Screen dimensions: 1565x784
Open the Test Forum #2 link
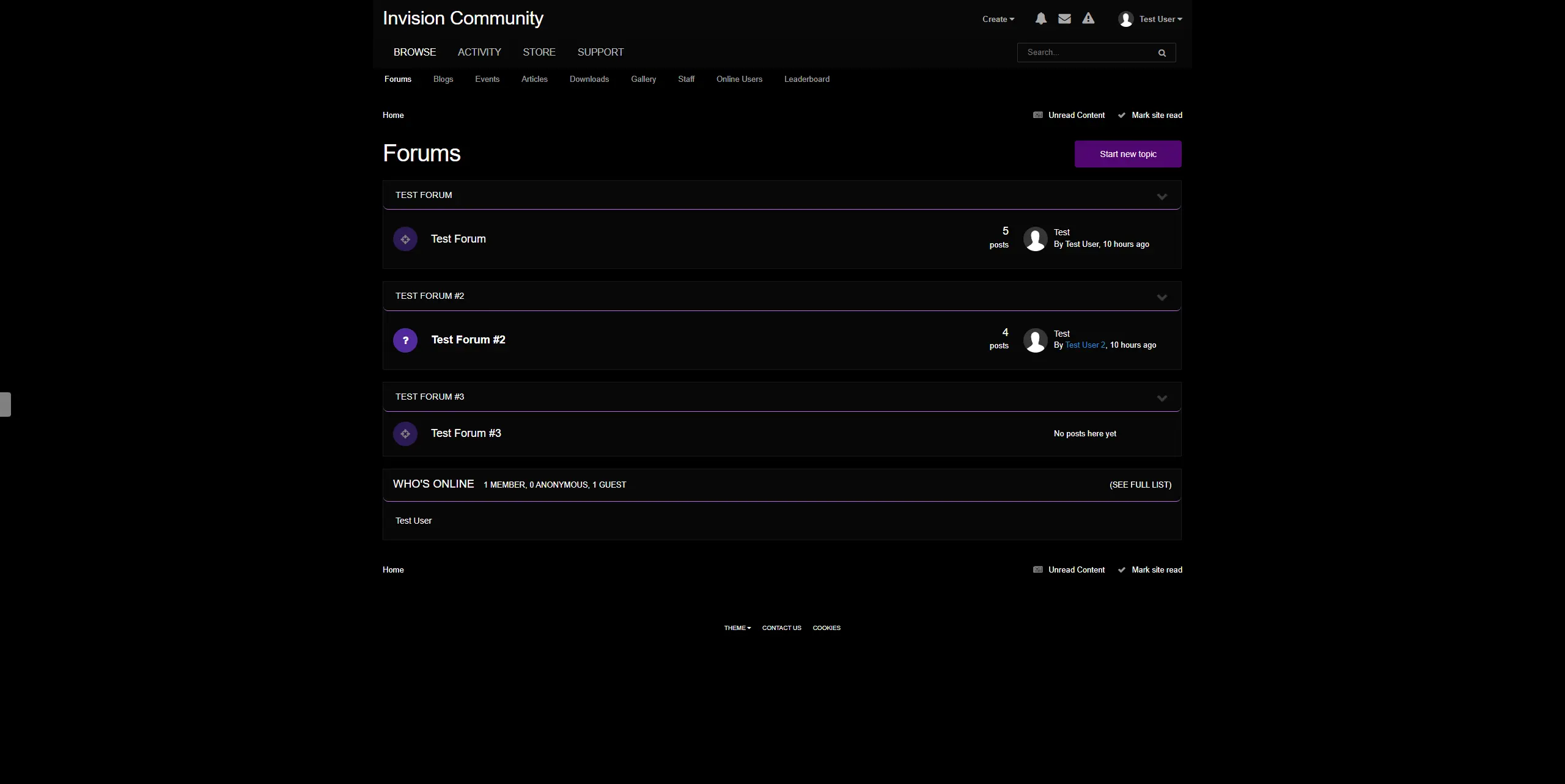tap(468, 340)
